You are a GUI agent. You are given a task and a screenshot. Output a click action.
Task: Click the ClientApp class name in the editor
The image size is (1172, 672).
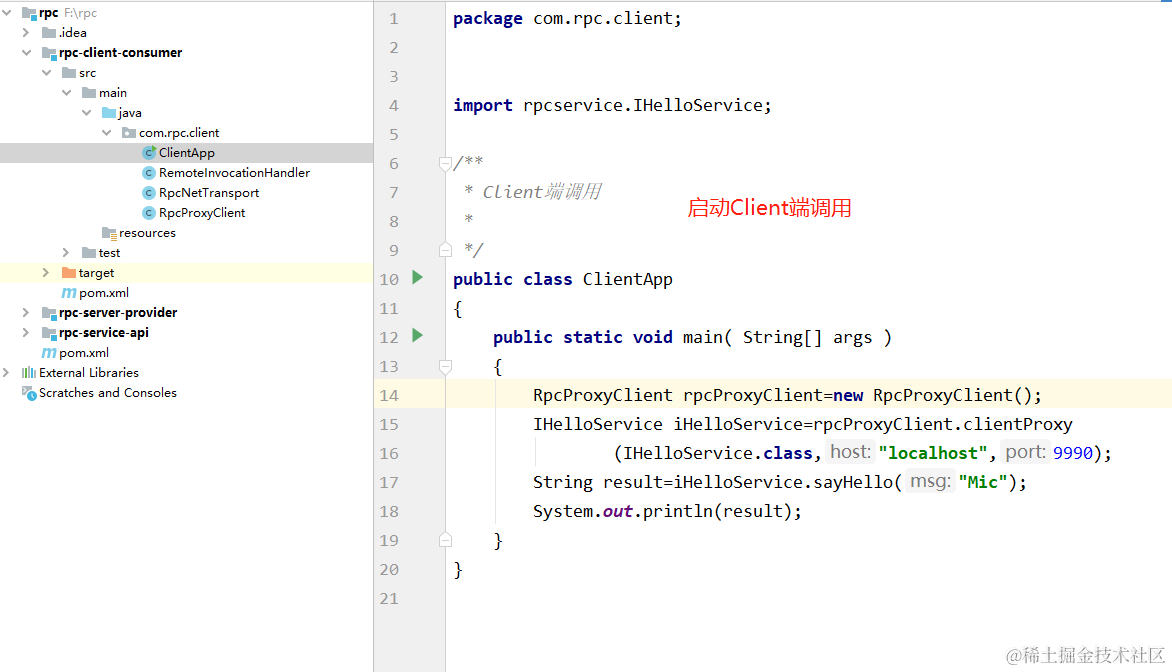[628, 280]
